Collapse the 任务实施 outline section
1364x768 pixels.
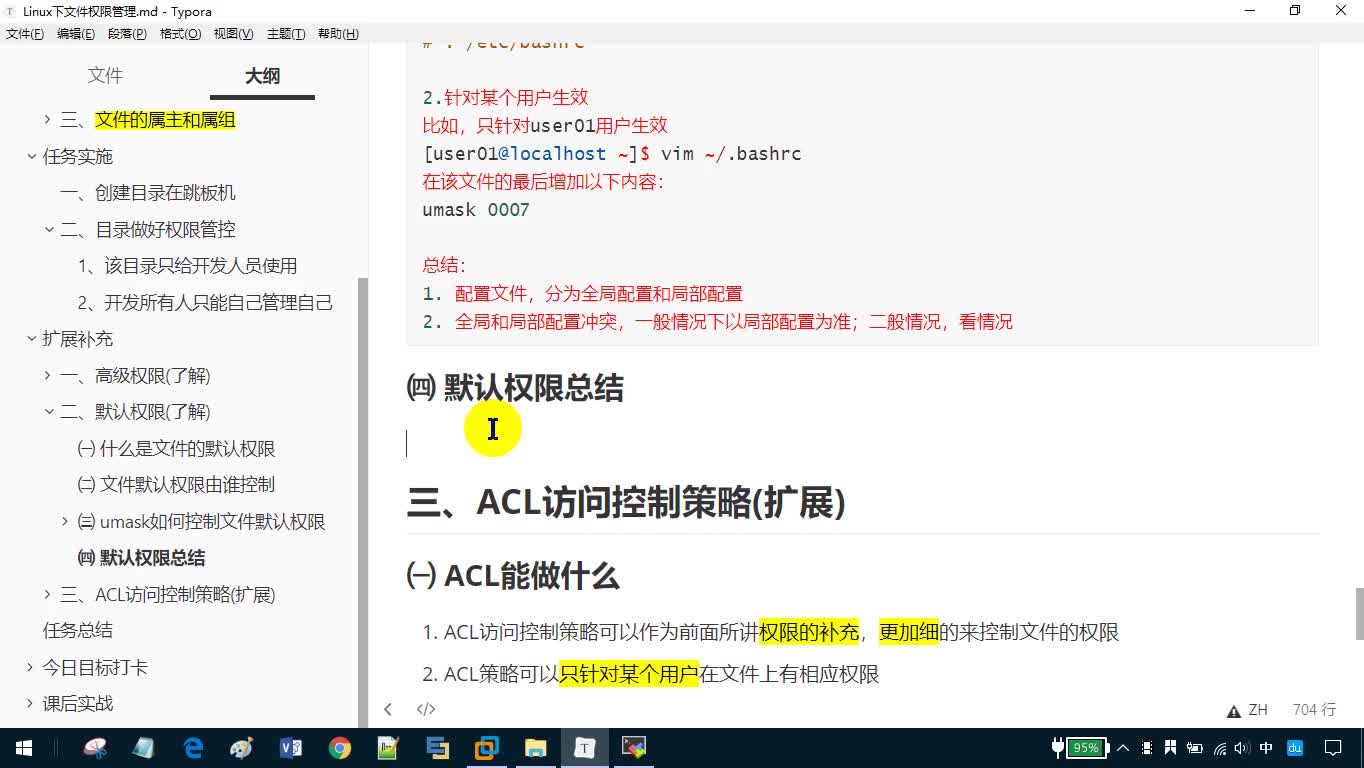click(30, 157)
